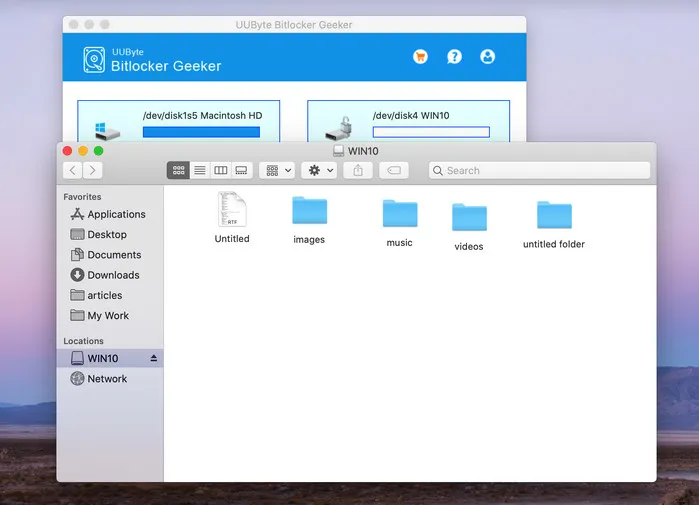Click the WIN10 drive usage bar
The image size is (699, 505).
point(431,132)
